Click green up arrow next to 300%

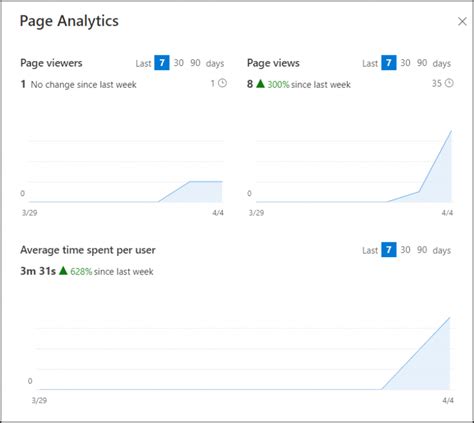260,84
